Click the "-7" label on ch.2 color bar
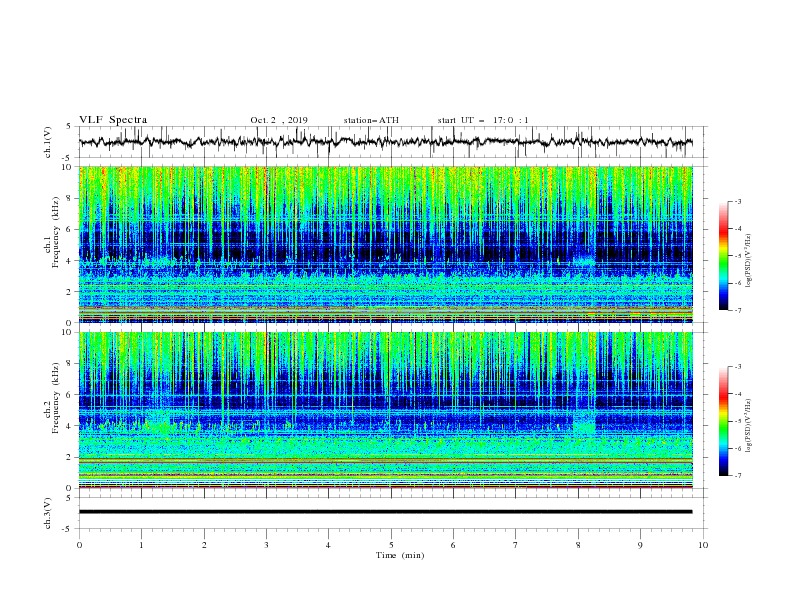The width and height of the screenshot is (792, 612). coord(738,476)
